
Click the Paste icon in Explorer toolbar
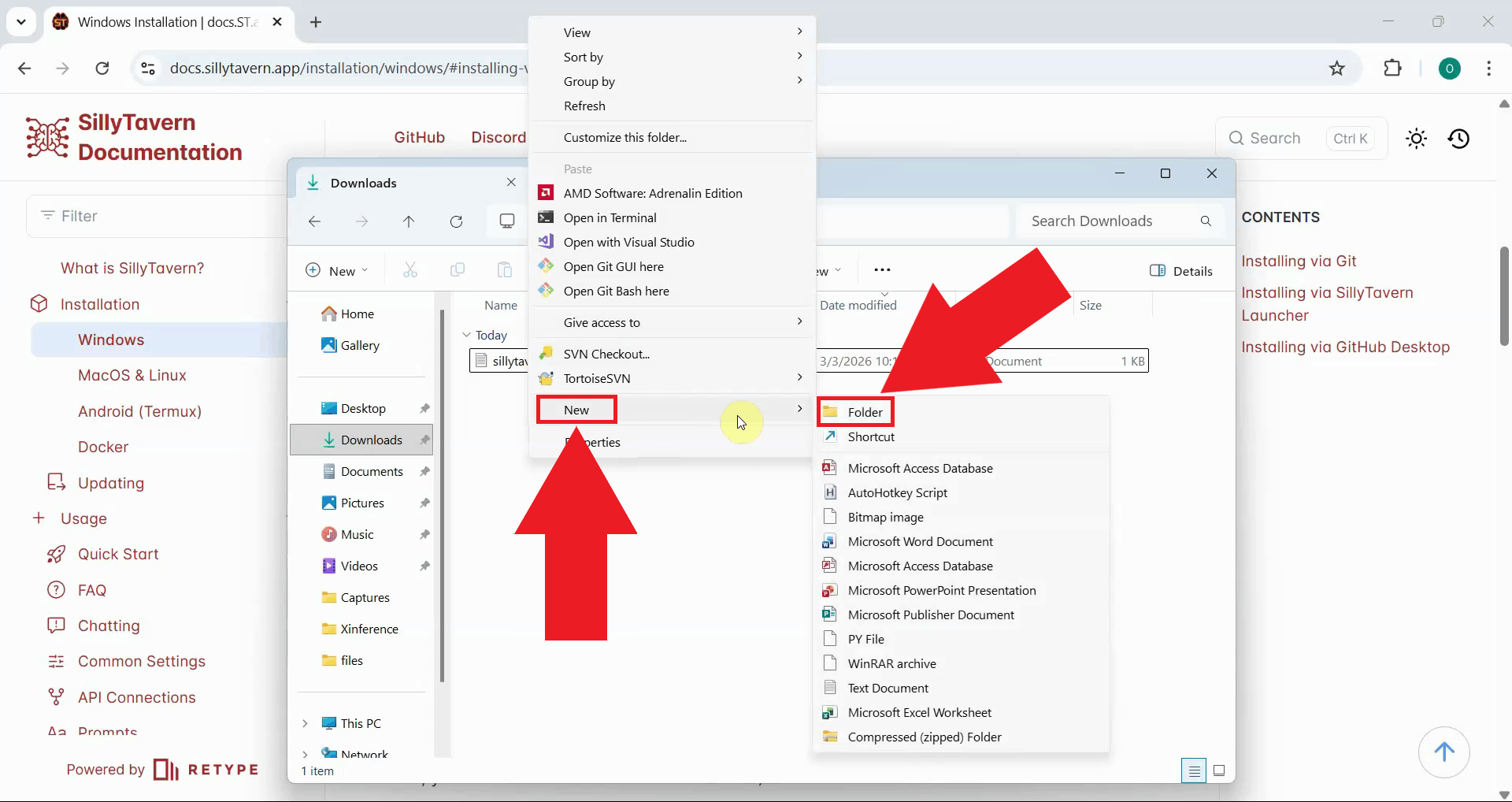click(x=505, y=269)
